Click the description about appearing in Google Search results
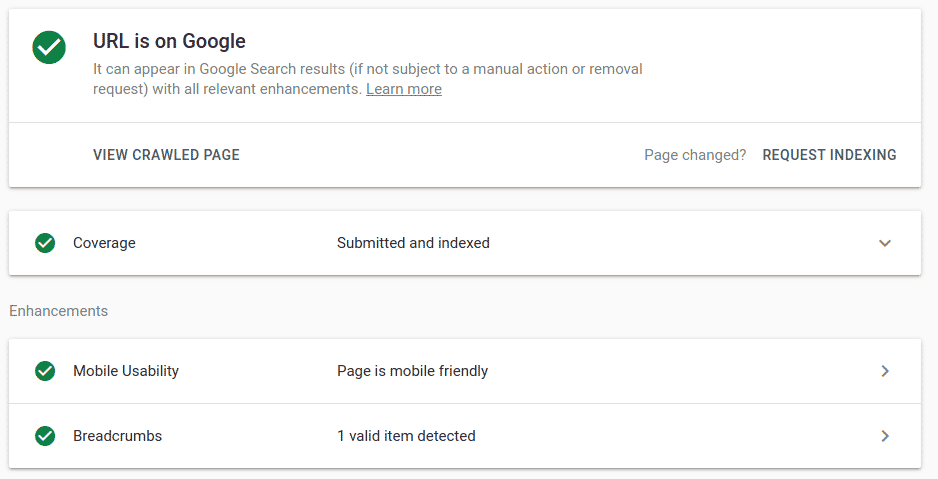The image size is (938, 479). 367,70
